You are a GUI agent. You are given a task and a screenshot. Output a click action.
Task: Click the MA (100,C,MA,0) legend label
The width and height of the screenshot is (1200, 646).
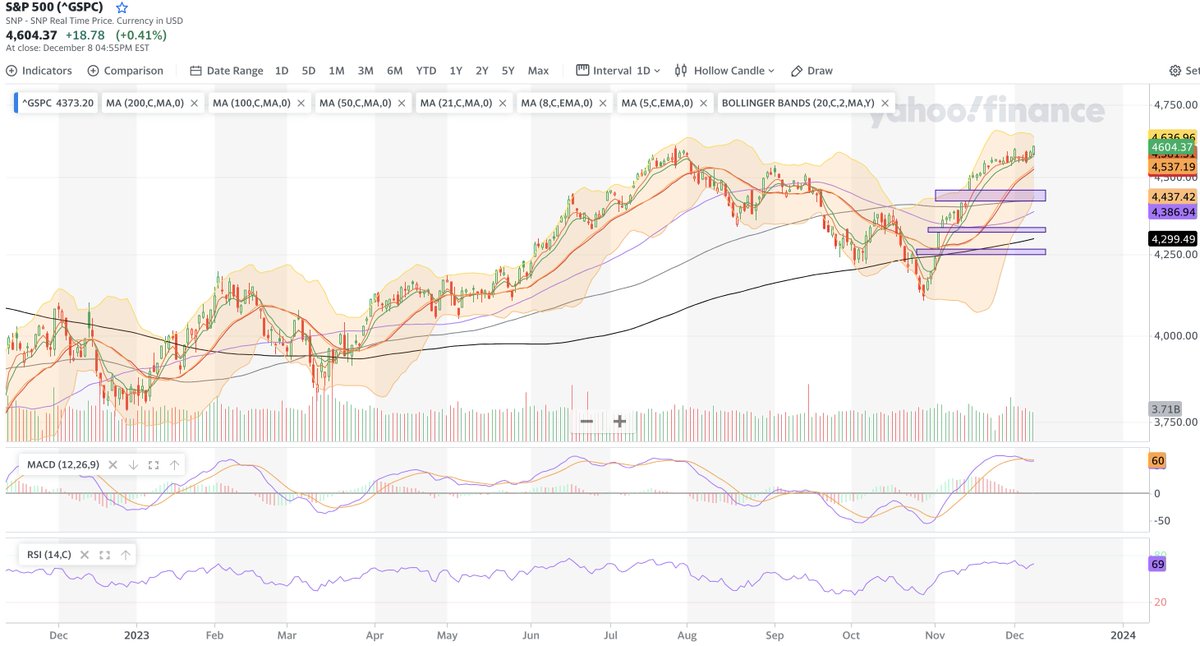point(250,103)
